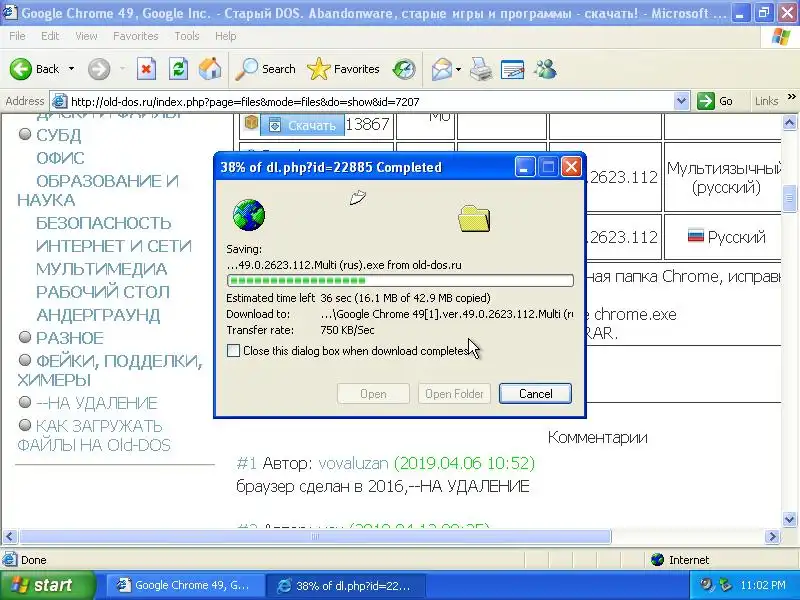Open ИНТЕРНЕТ И СЕТИ sidebar link
Image resolution: width=800 pixels, height=600 pixels.
[114, 246]
